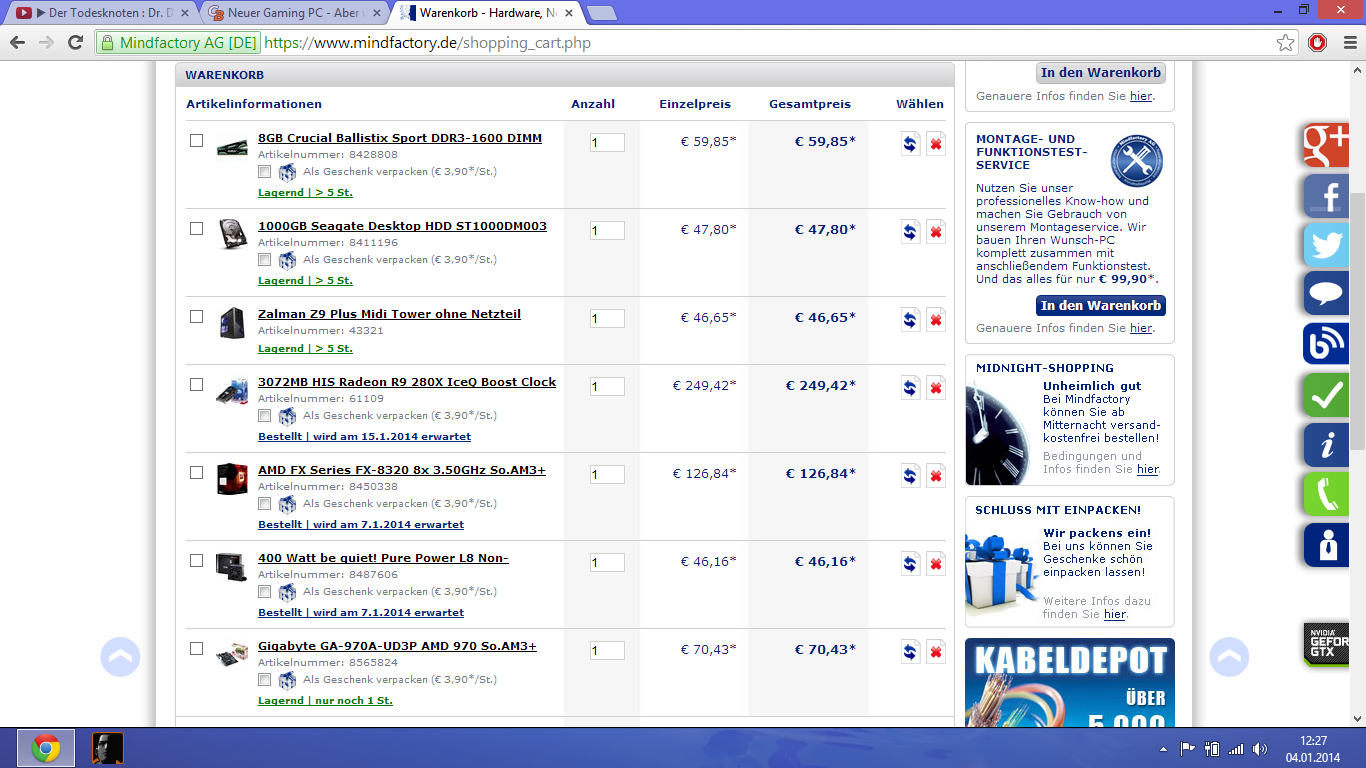Screen dimensions: 1366x768
Task: Click the quantity field for Crucial Ballistix
Action: click(607, 143)
